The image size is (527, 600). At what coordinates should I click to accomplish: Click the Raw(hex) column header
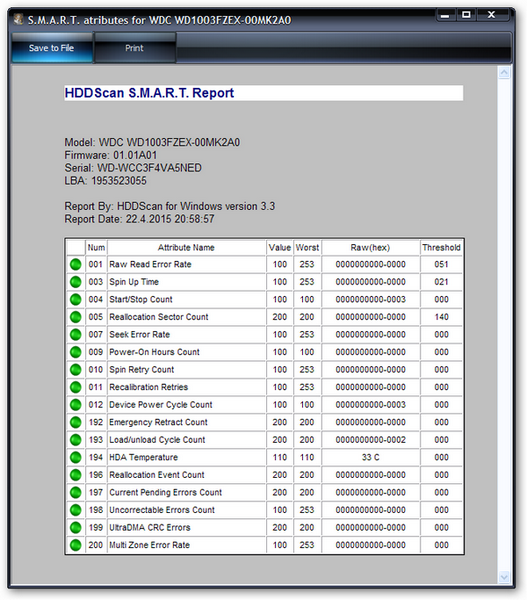370,248
